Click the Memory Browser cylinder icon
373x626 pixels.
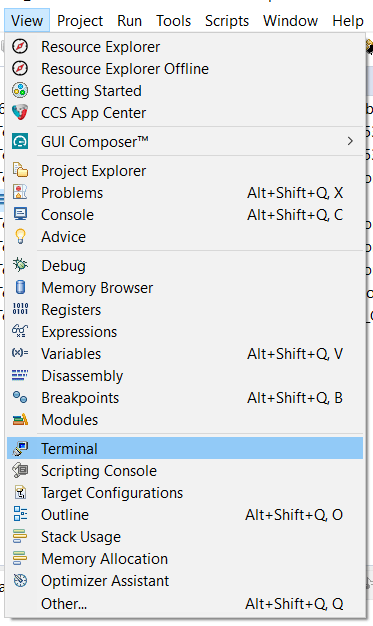pos(20,287)
